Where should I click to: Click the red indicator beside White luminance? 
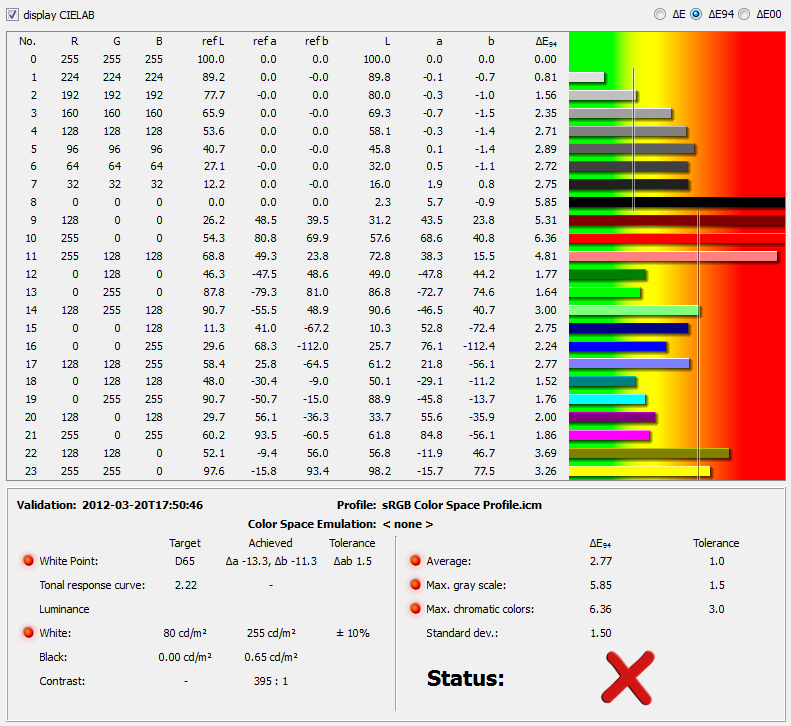coord(29,633)
